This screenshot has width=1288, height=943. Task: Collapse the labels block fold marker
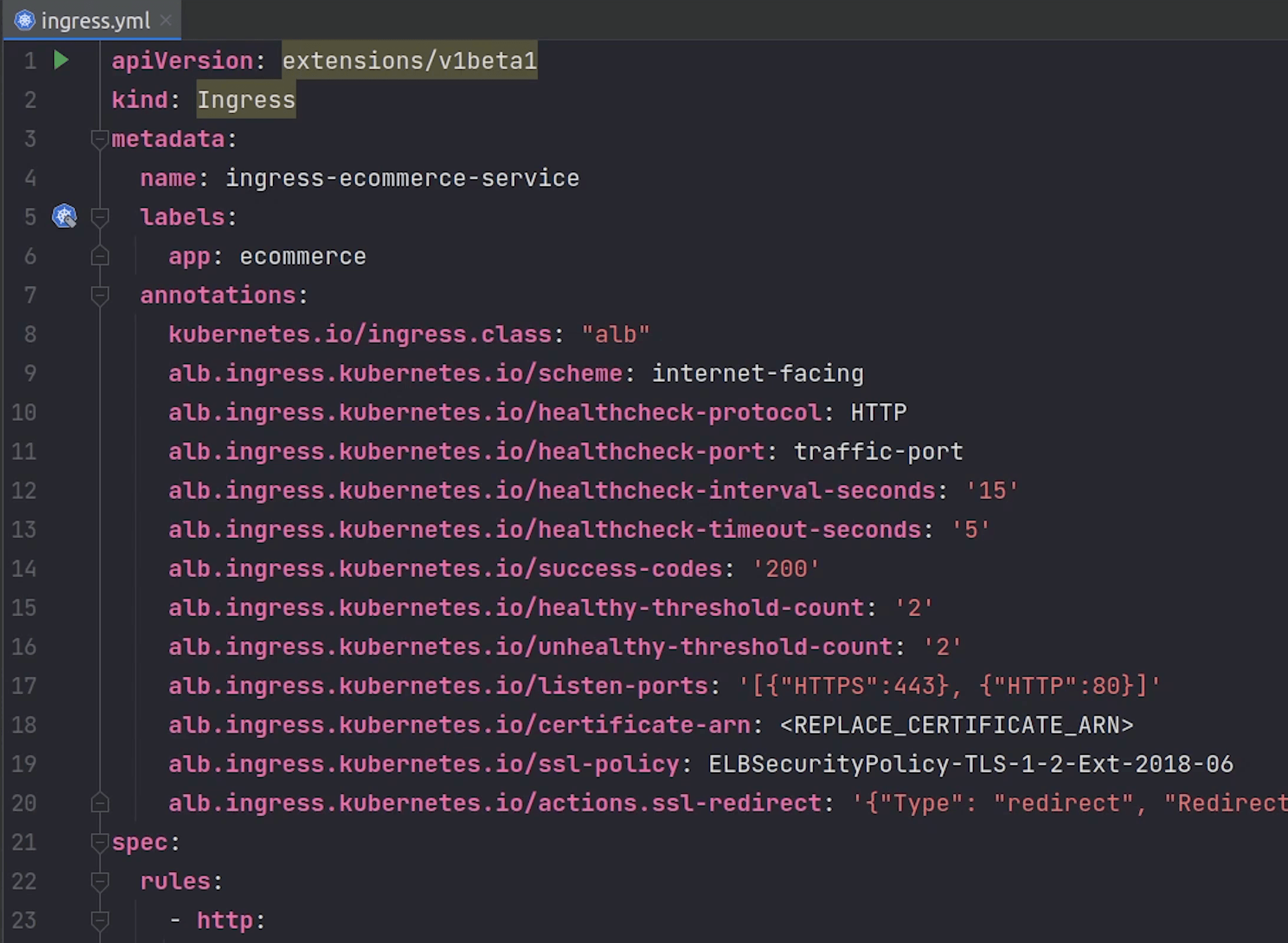tap(99, 218)
